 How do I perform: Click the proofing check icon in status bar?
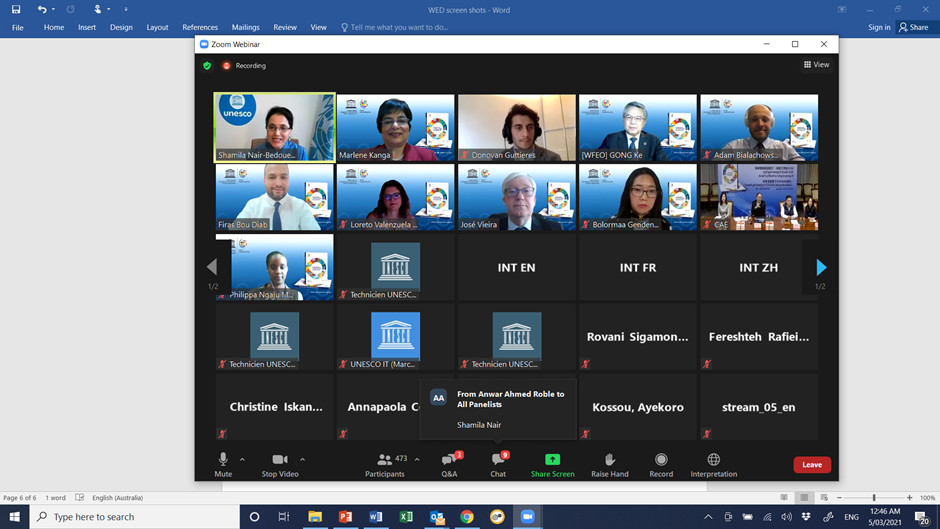(80, 498)
